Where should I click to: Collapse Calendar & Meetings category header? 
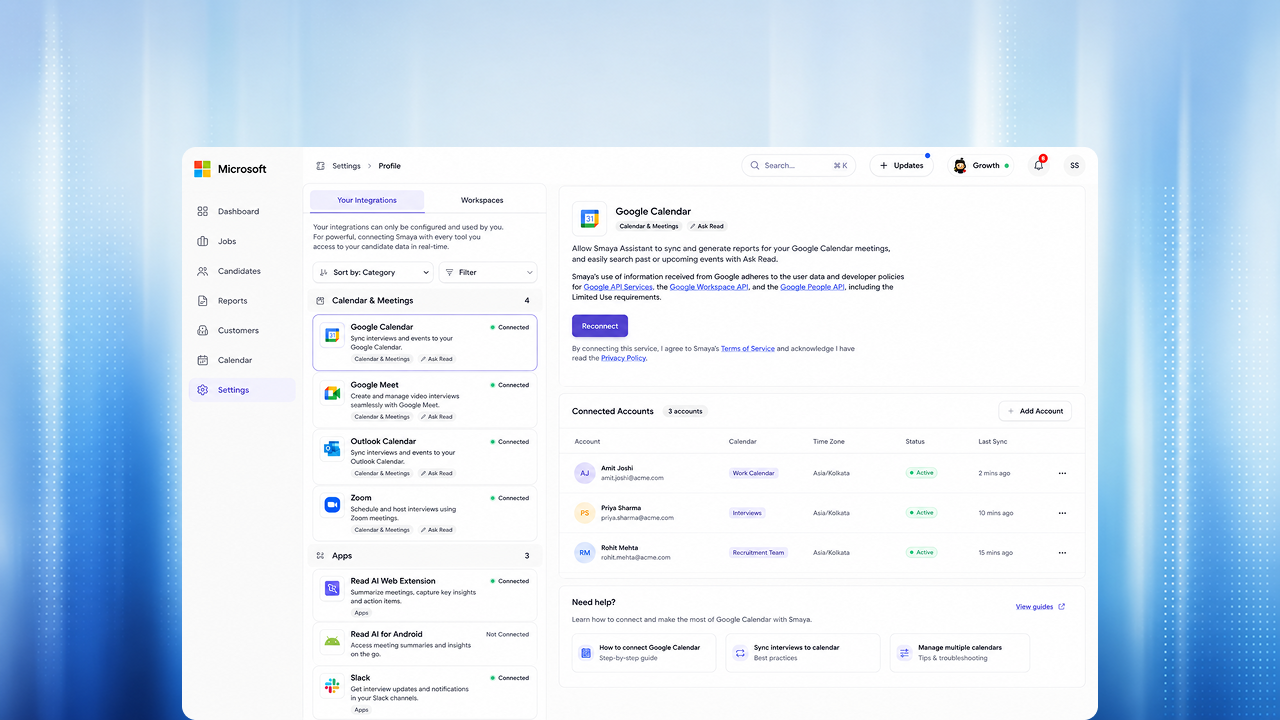pyautogui.click(x=425, y=300)
